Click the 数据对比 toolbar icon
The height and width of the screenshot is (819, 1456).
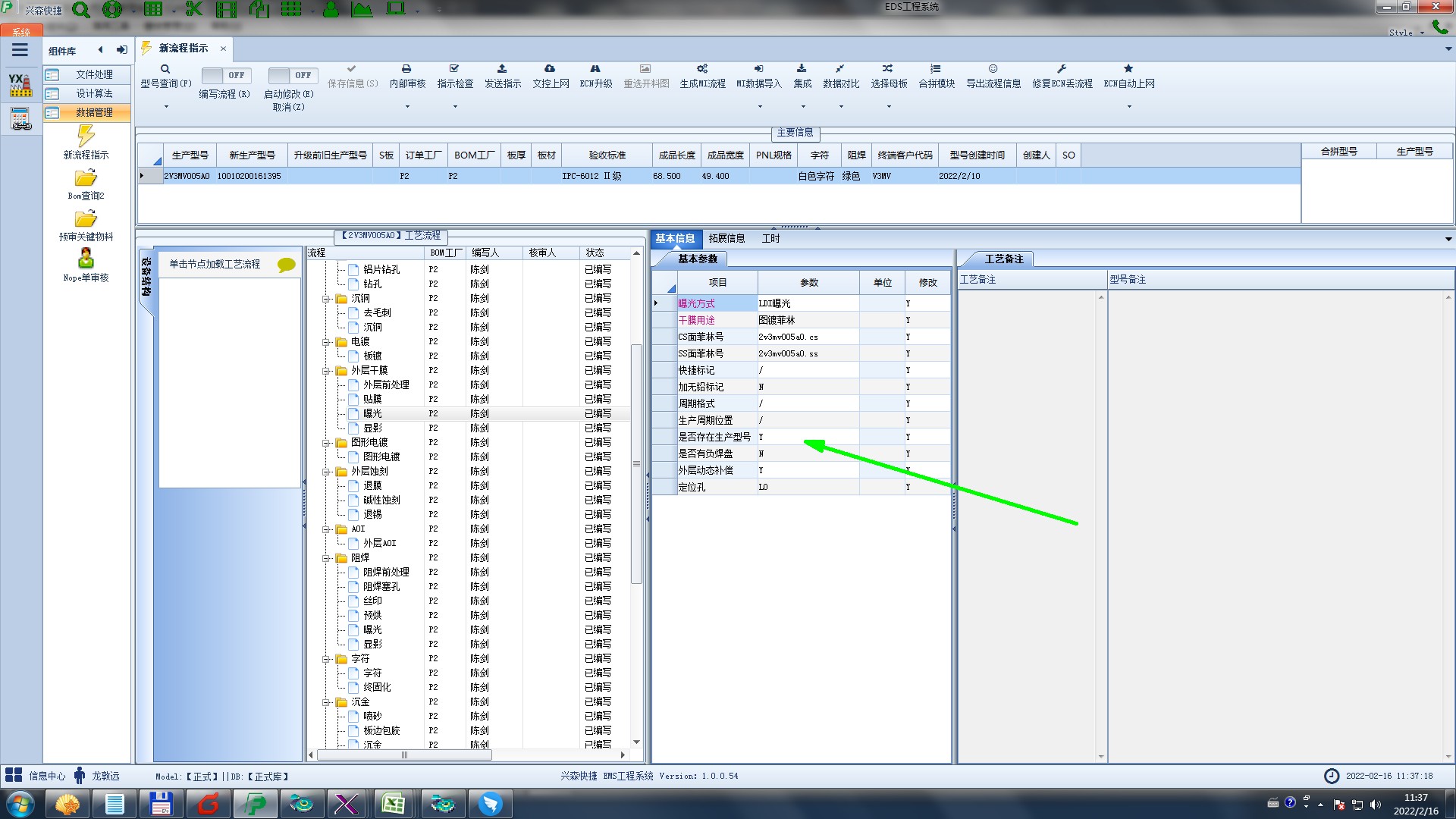coord(840,69)
